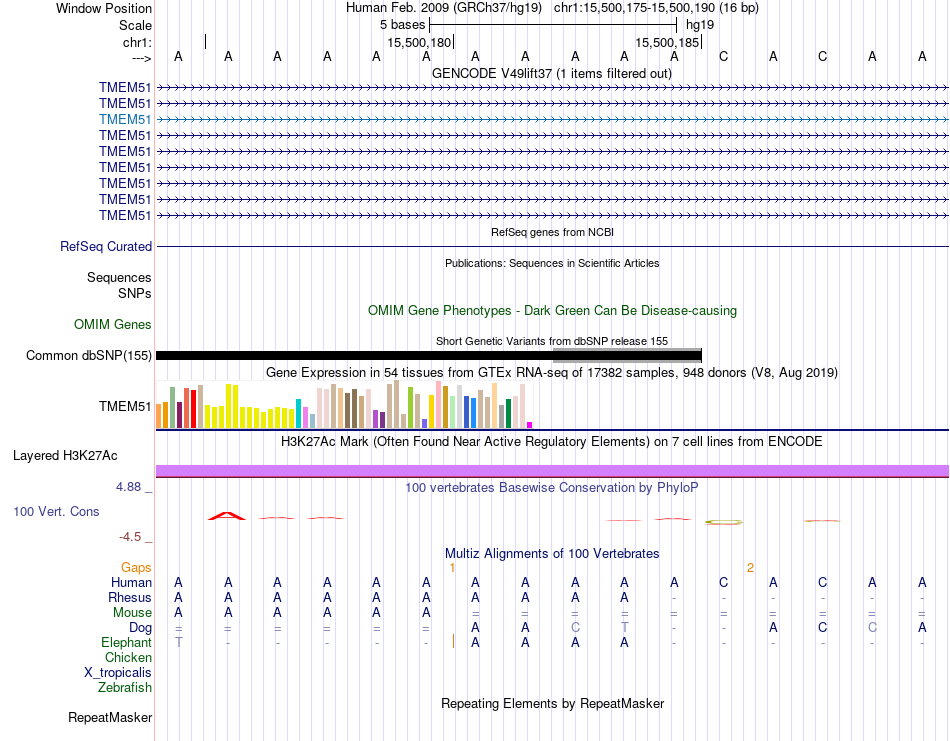Click the RepeatMasker track label
The image size is (950, 741).
tap(110, 717)
